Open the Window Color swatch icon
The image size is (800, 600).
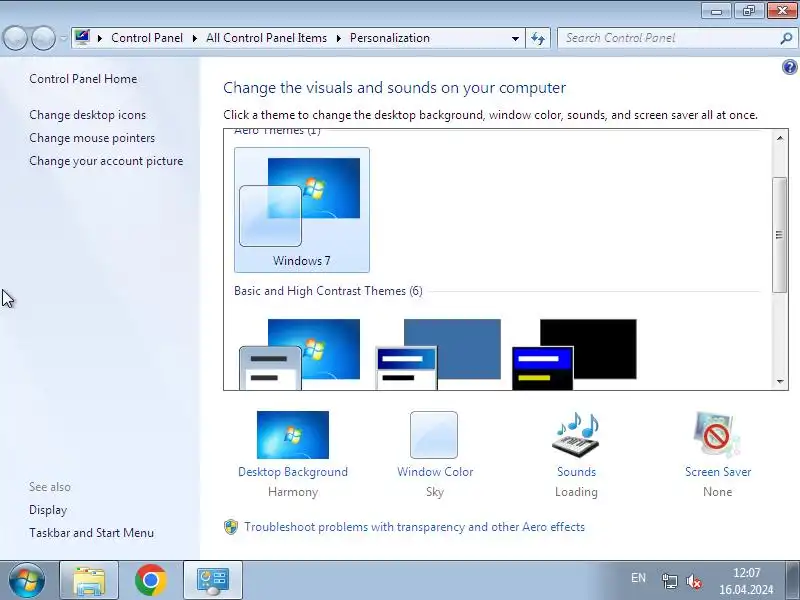click(434, 435)
